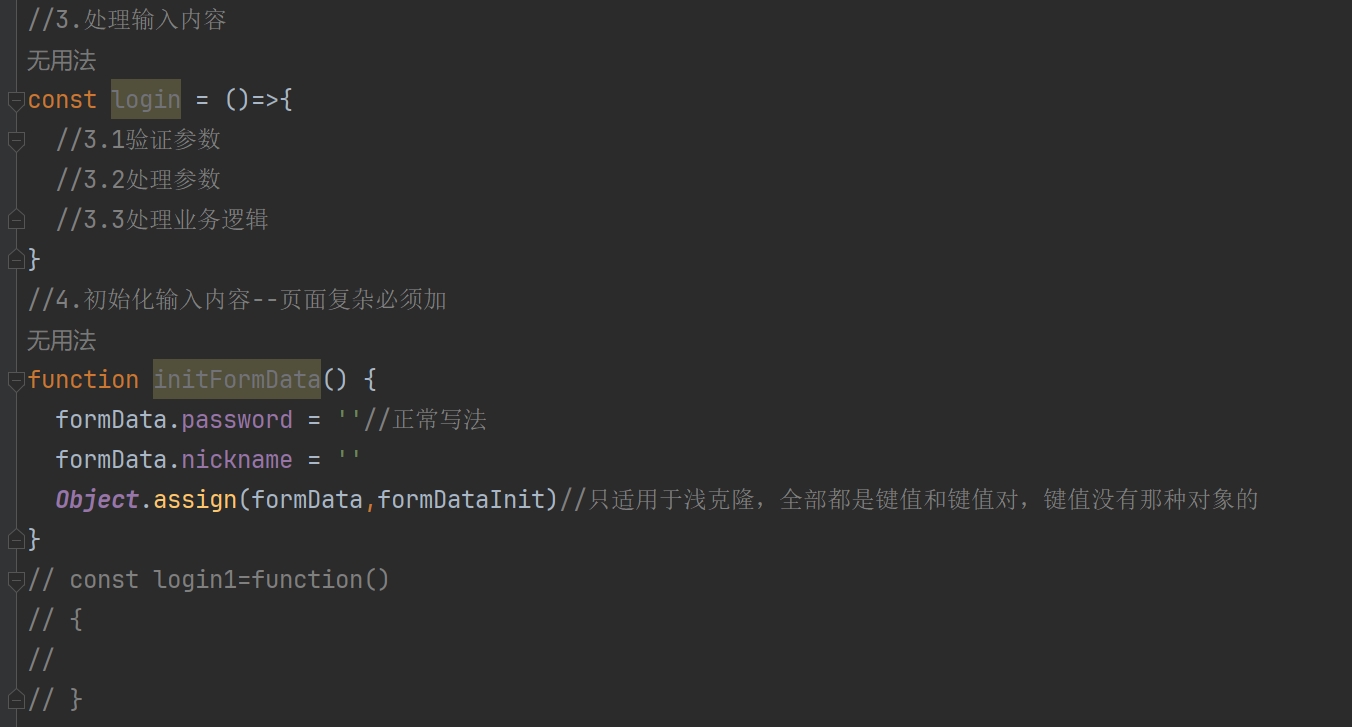Place cursor on the password property

coord(237,420)
